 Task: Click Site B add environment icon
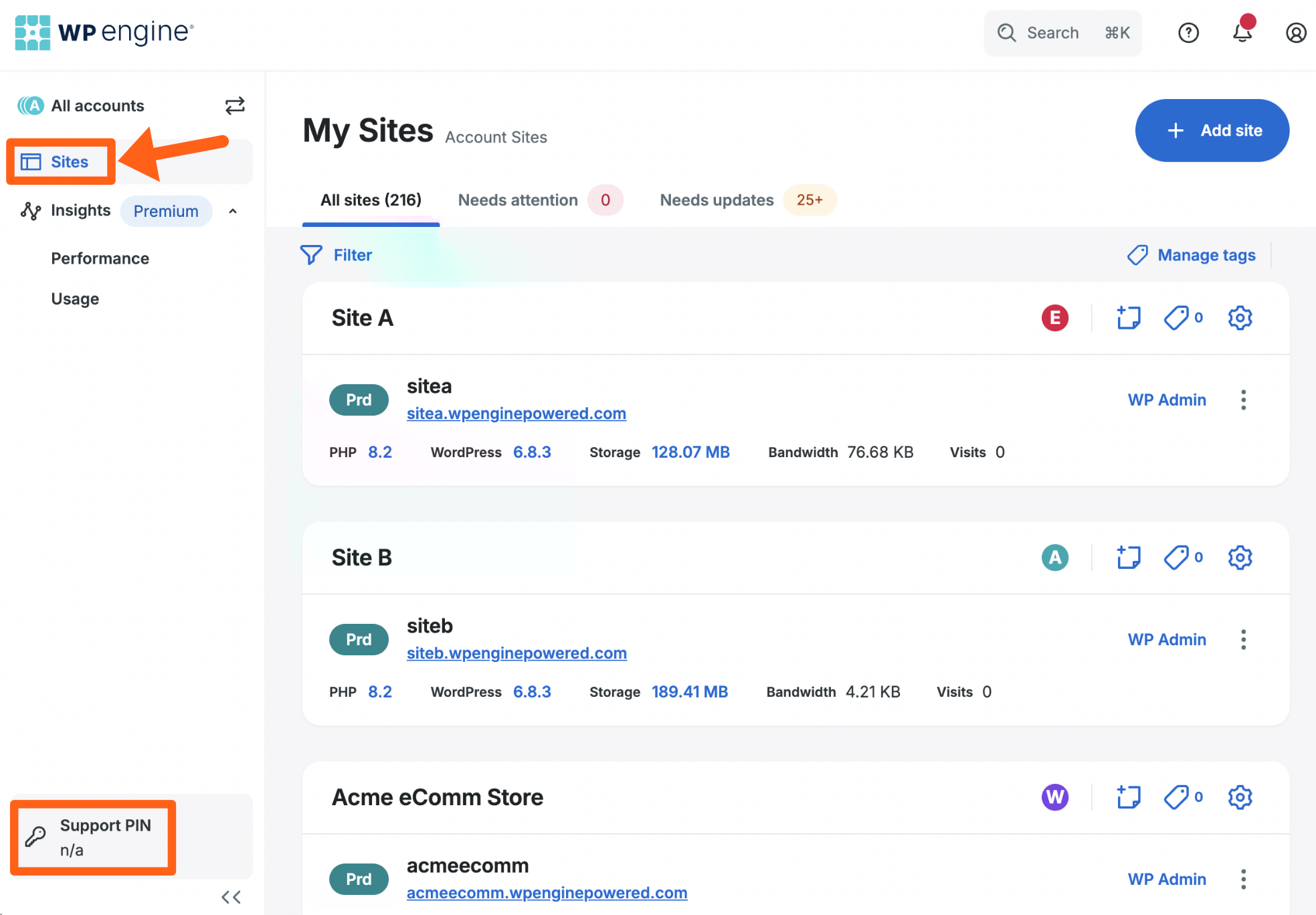(1129, 558)
